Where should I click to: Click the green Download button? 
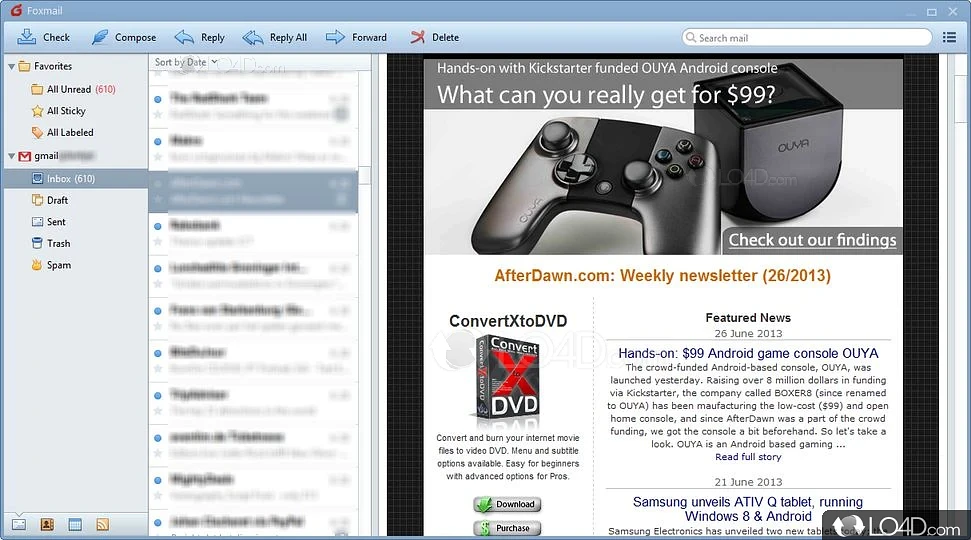[507, 504]
